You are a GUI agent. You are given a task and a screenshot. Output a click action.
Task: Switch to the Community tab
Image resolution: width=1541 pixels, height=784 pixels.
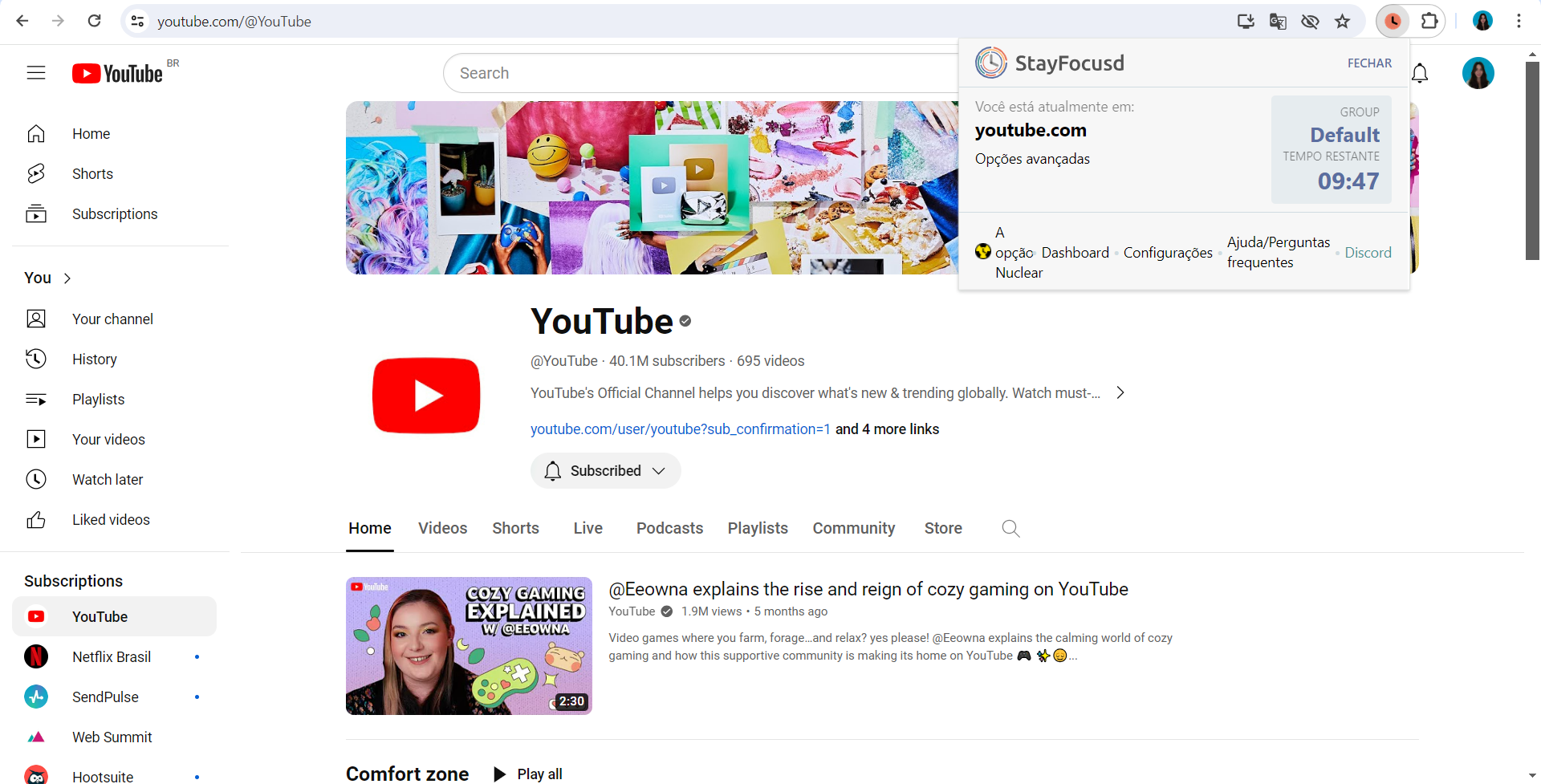point(853,528)
